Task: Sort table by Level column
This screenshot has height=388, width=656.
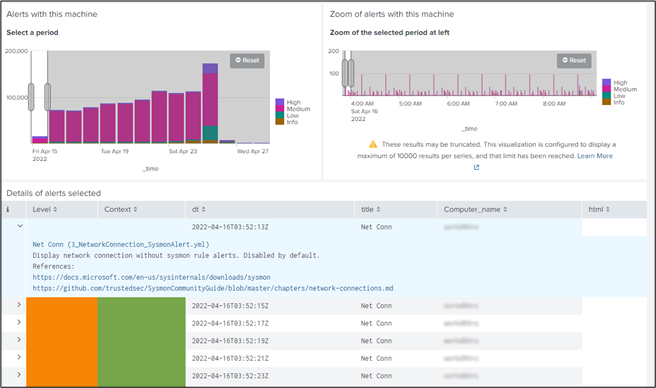Action: pyautogui.click(x=45, y=209)
